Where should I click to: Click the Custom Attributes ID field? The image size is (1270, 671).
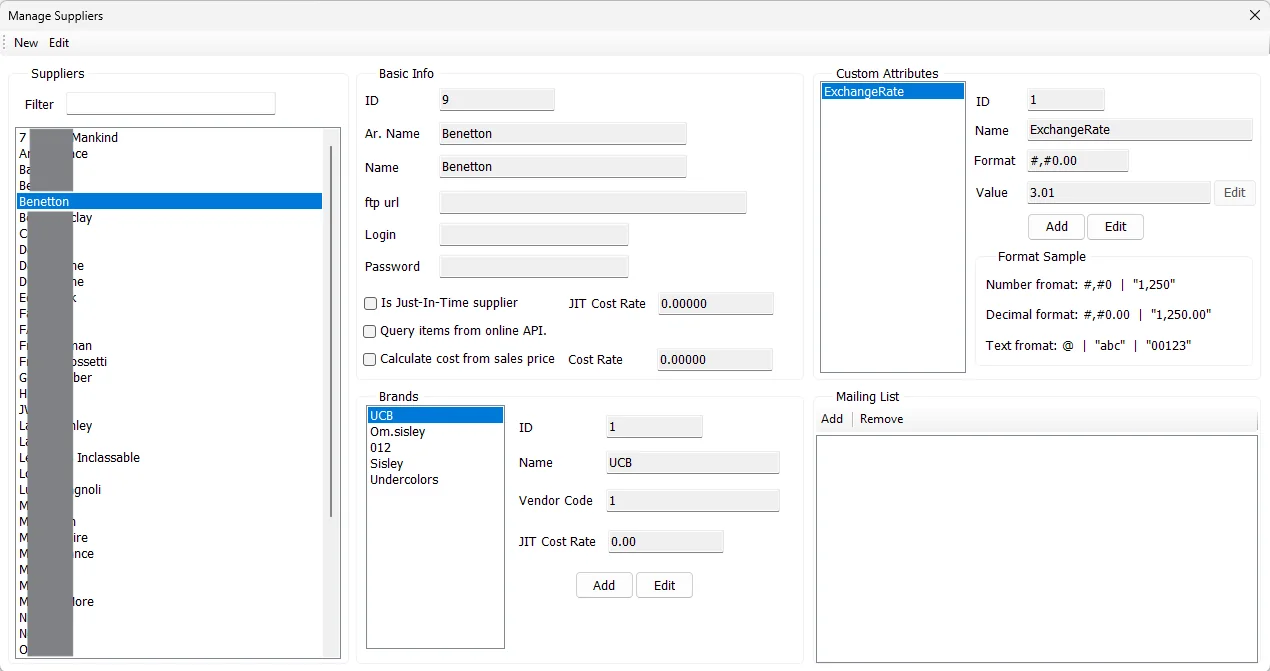point(1065,100)
